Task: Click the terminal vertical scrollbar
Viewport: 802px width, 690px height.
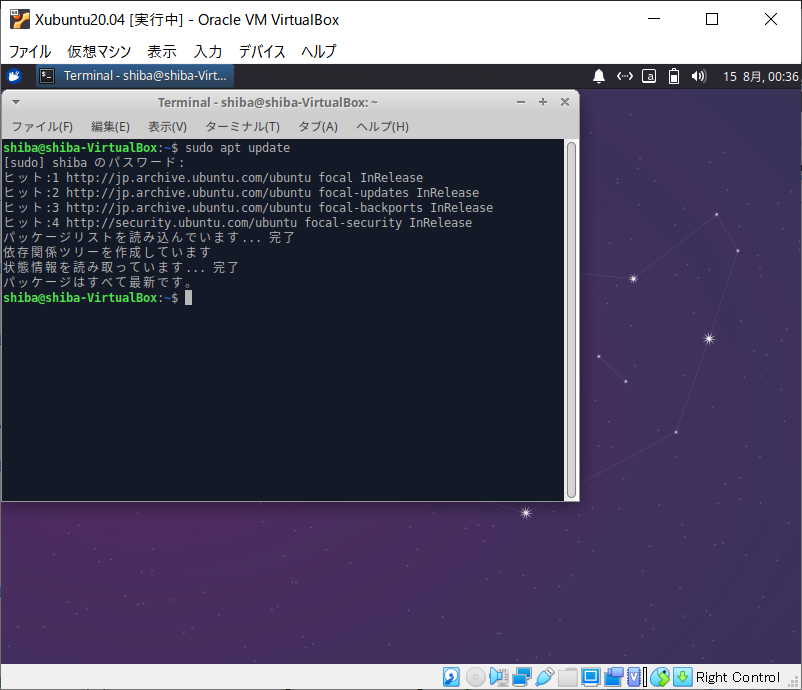Action: (571, 320)
